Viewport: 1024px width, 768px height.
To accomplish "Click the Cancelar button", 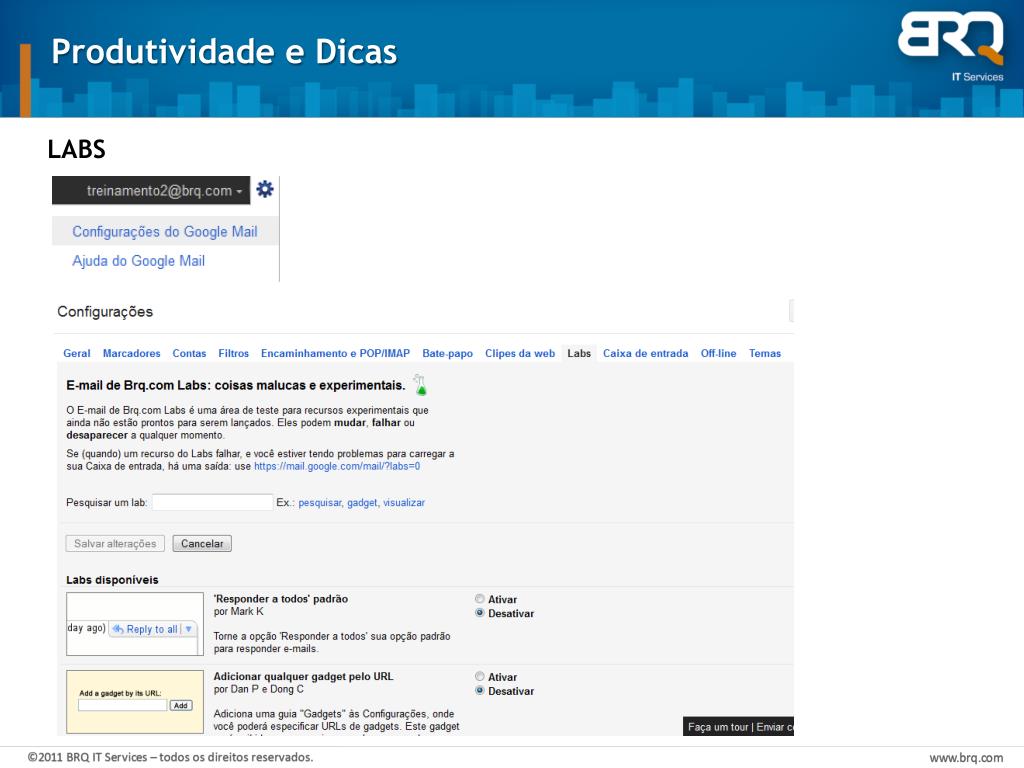I will 202,543.
